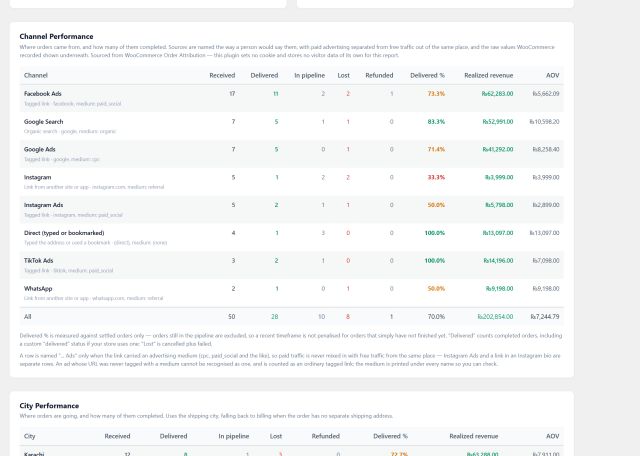Click the 50 total received count

(231, 316)
